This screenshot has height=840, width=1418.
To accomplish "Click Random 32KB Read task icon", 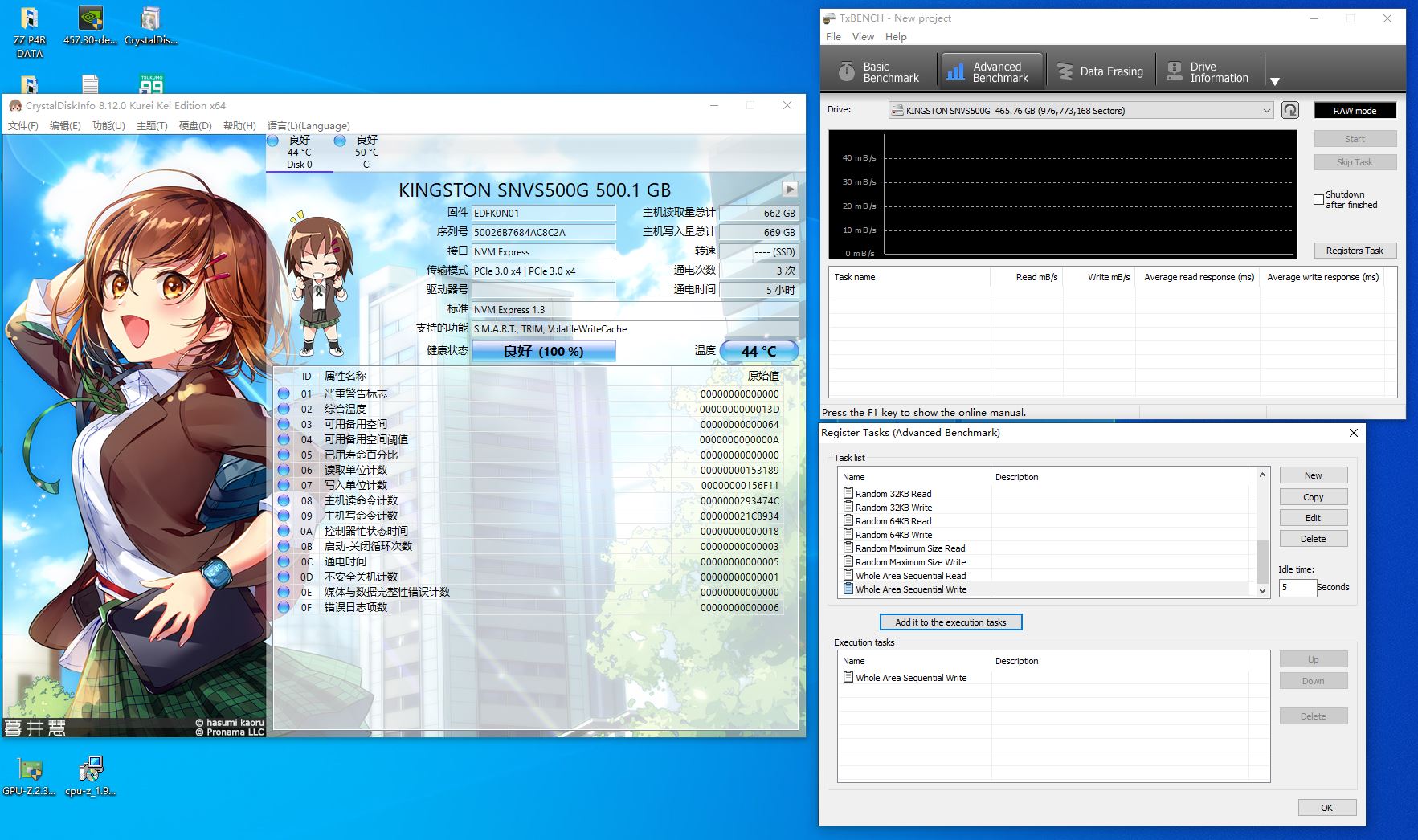I will click(x=848, y=493).
